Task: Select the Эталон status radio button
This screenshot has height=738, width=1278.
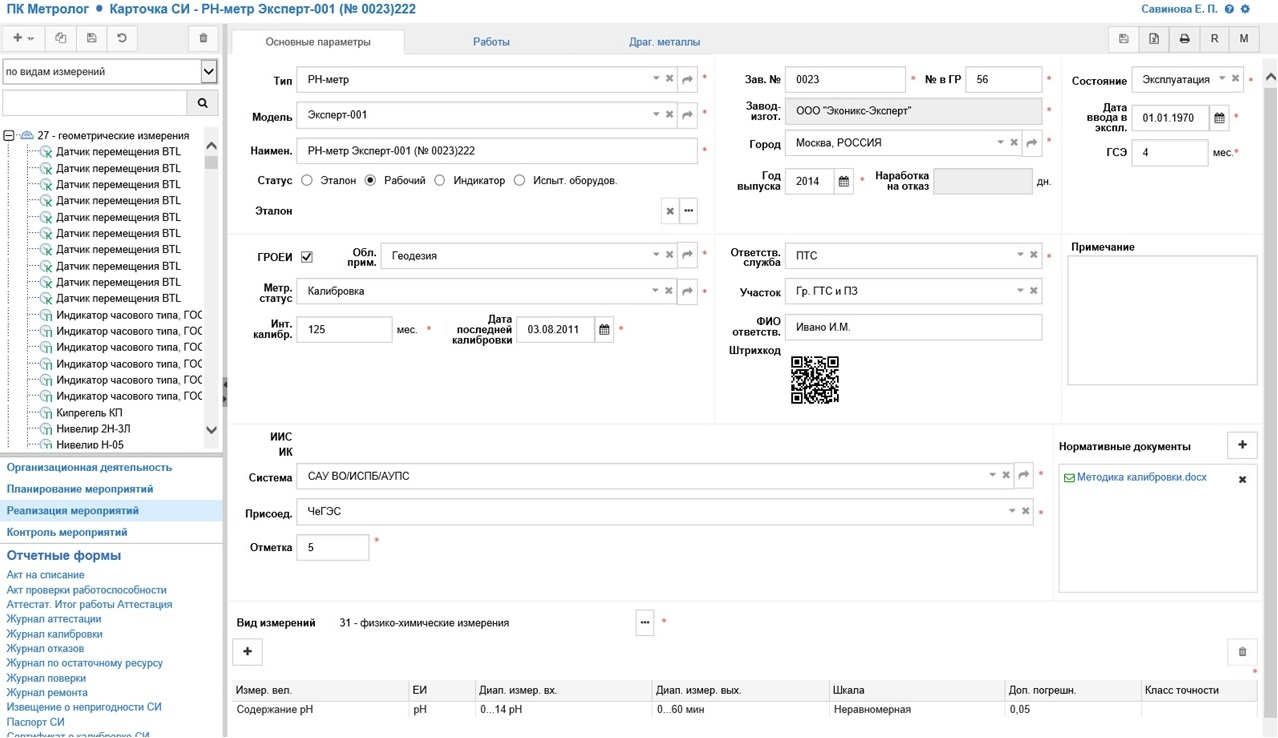Action: (307, 181)
